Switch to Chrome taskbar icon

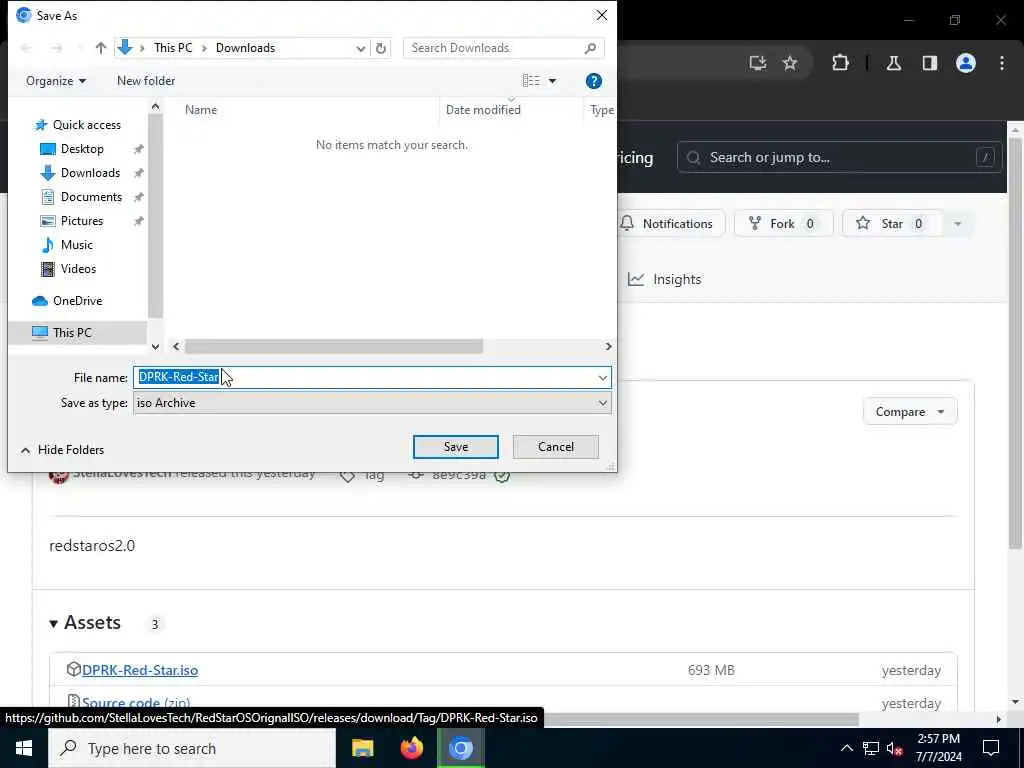coord(460,748)
